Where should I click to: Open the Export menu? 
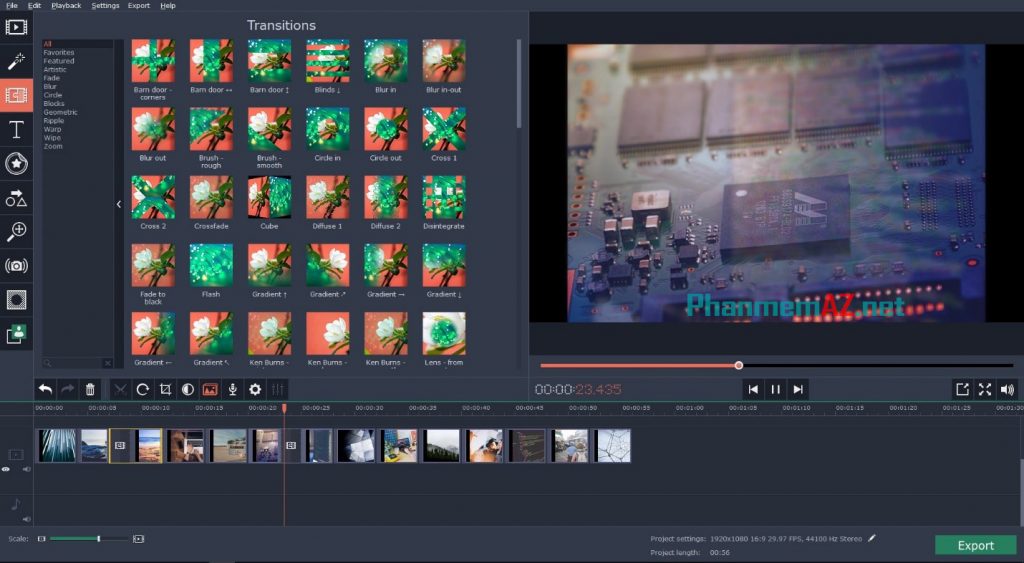point(138,5)
